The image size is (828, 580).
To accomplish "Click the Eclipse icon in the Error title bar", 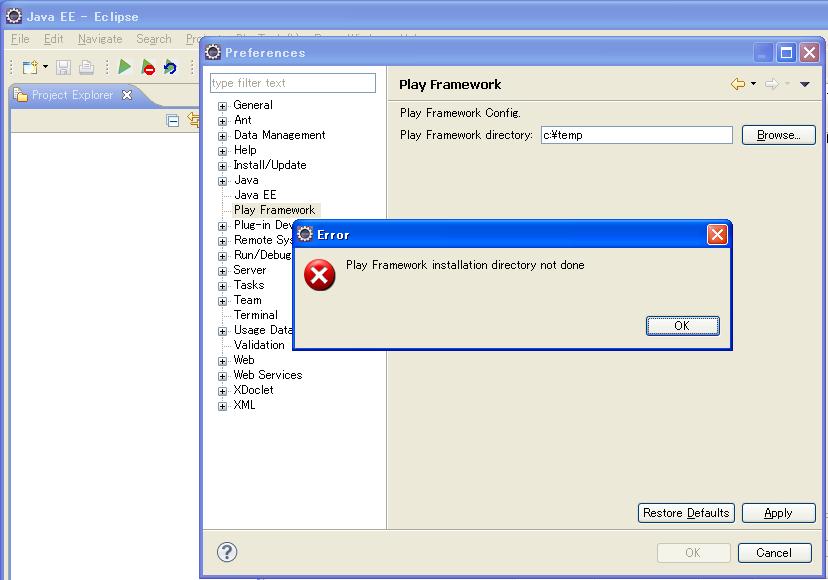I will [305, 234].
